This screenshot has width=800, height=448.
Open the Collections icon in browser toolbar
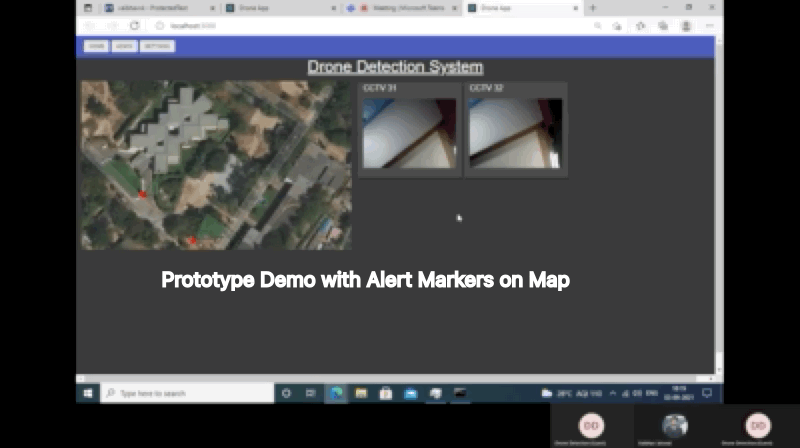click(x=663, y=26)
